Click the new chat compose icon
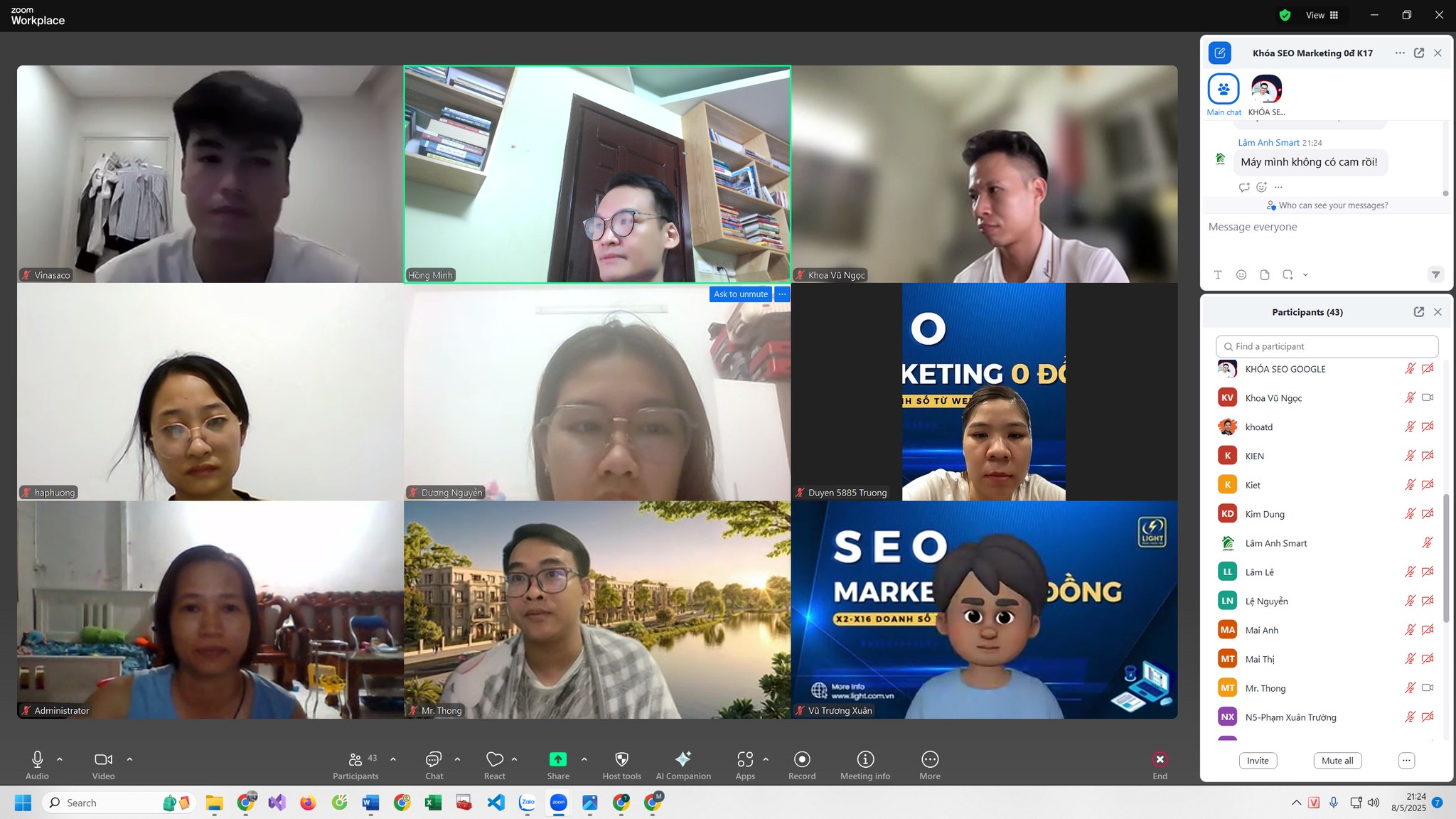 pos(1220,53)
